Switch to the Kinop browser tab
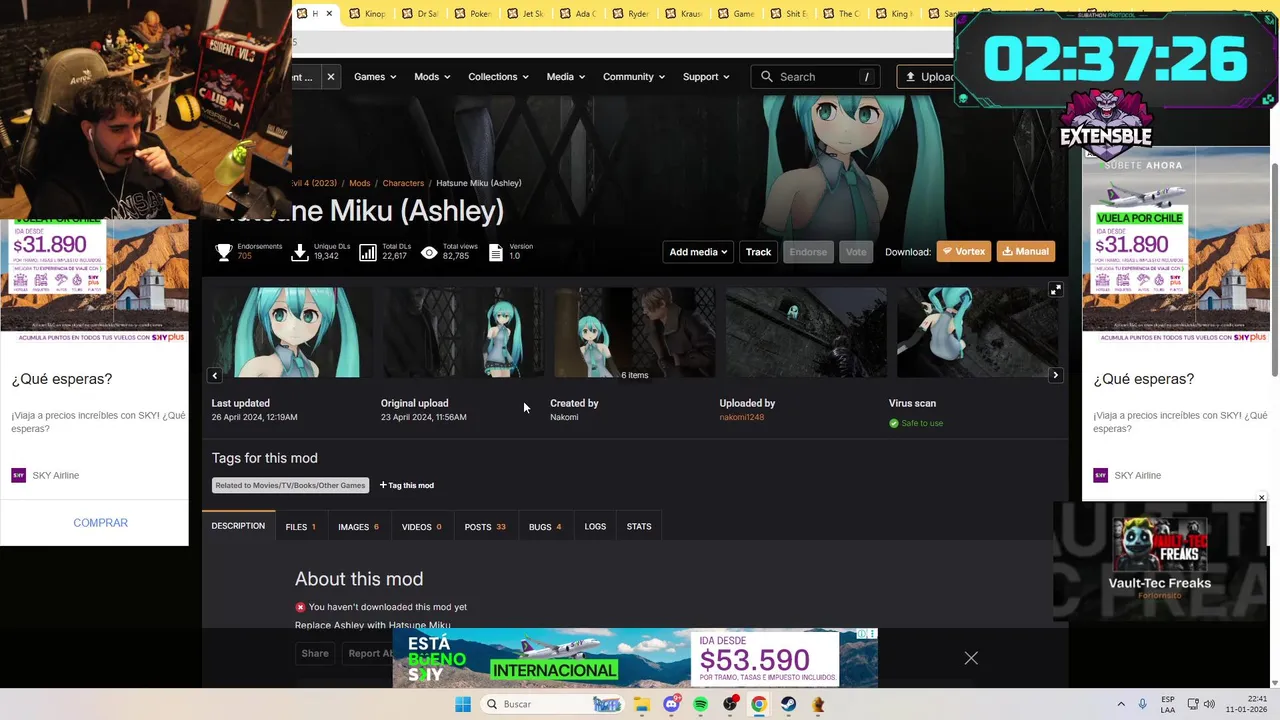 coord(368,14)
